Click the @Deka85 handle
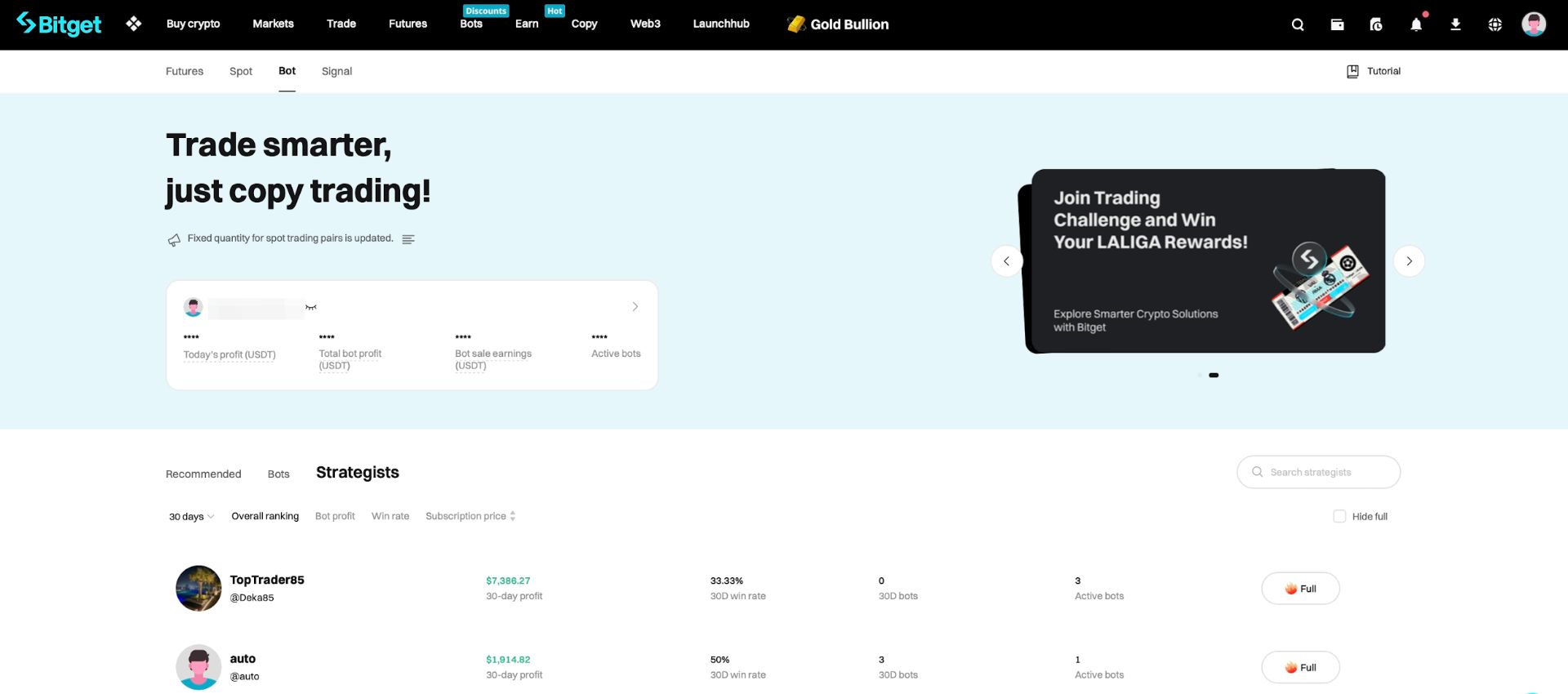The image size is (1568, 694). click(x=252, y=598)
